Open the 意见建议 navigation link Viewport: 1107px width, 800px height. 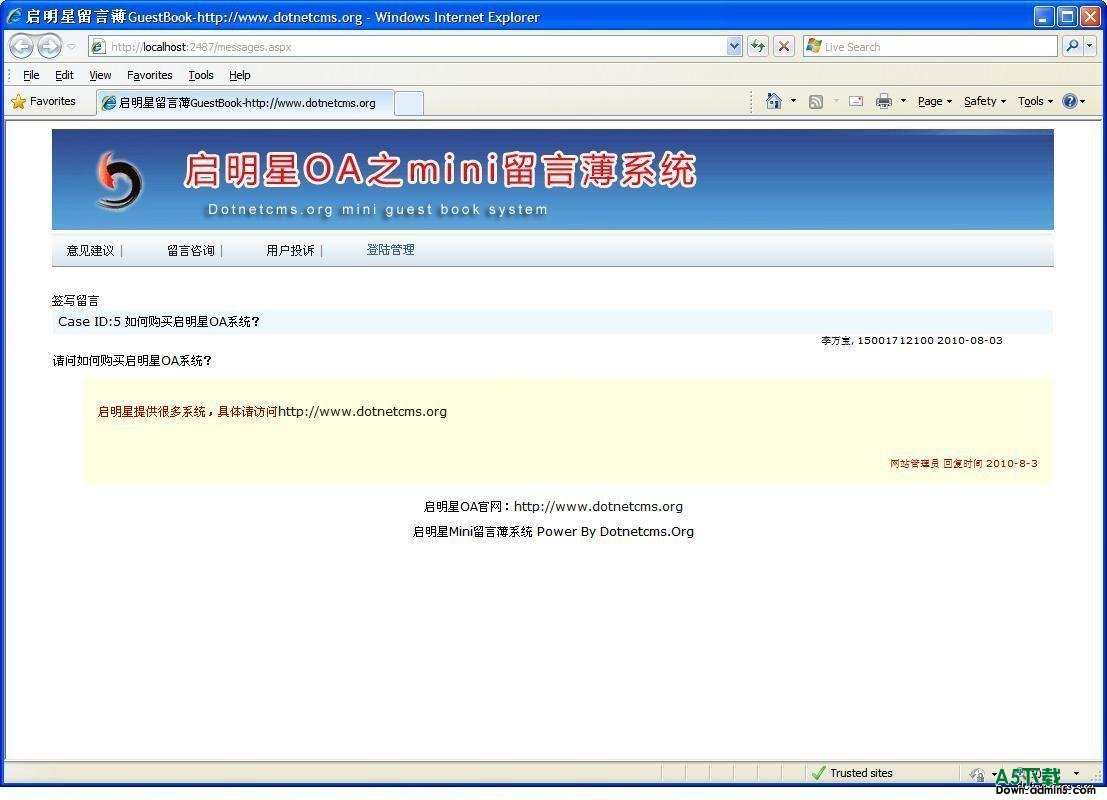[90, 251]
